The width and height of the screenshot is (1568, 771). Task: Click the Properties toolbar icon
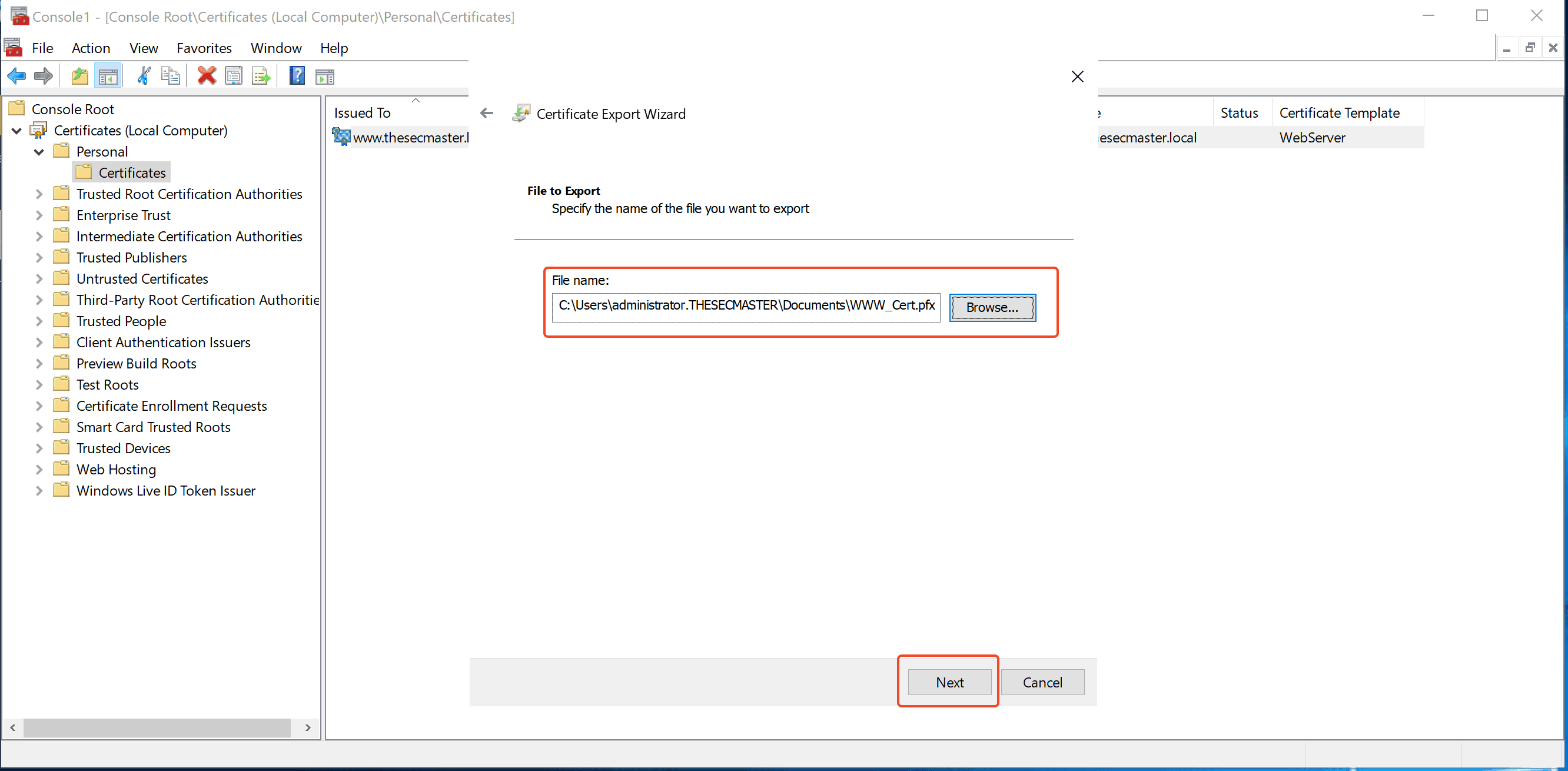[x=234, y=76]
